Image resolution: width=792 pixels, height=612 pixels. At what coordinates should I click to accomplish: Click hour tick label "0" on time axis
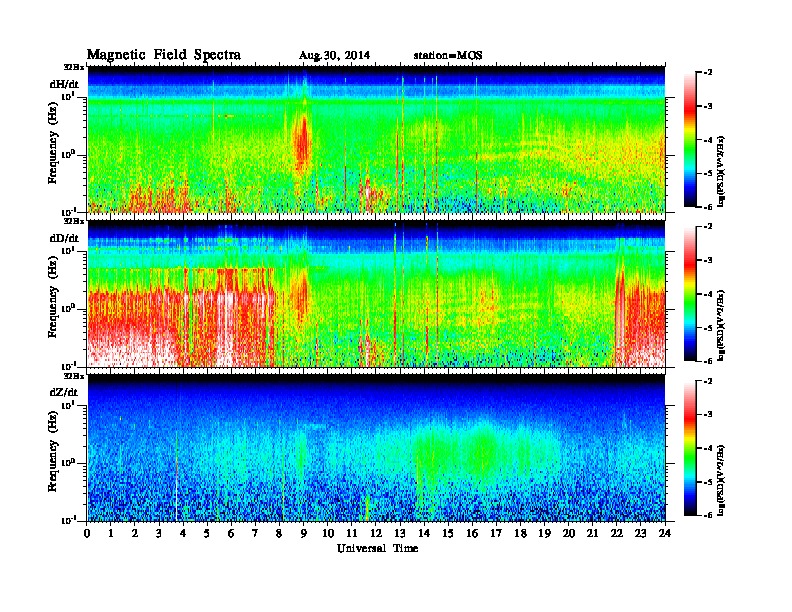click(87, 533)
